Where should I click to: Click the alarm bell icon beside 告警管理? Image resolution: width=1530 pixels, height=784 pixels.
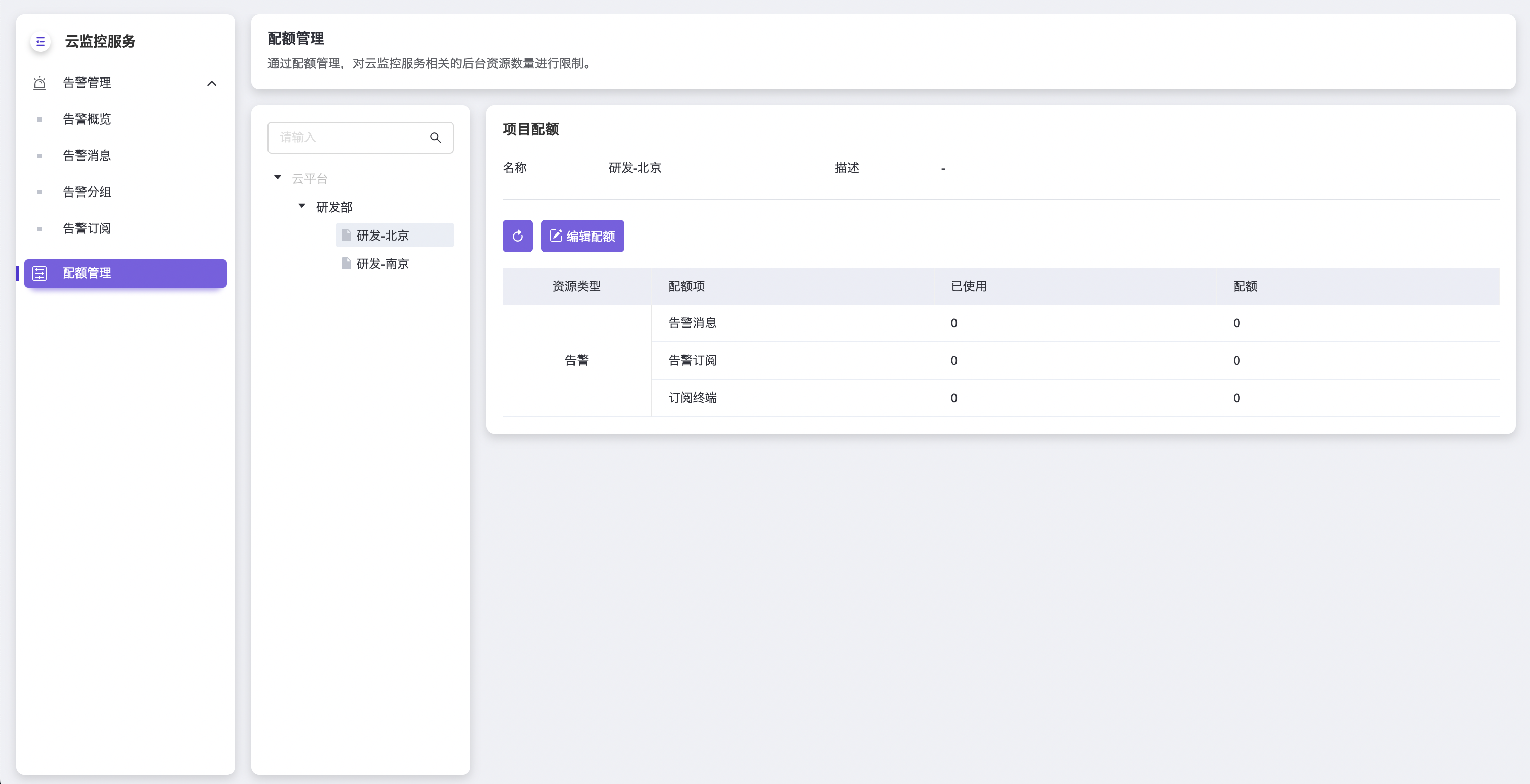[40, 83]
